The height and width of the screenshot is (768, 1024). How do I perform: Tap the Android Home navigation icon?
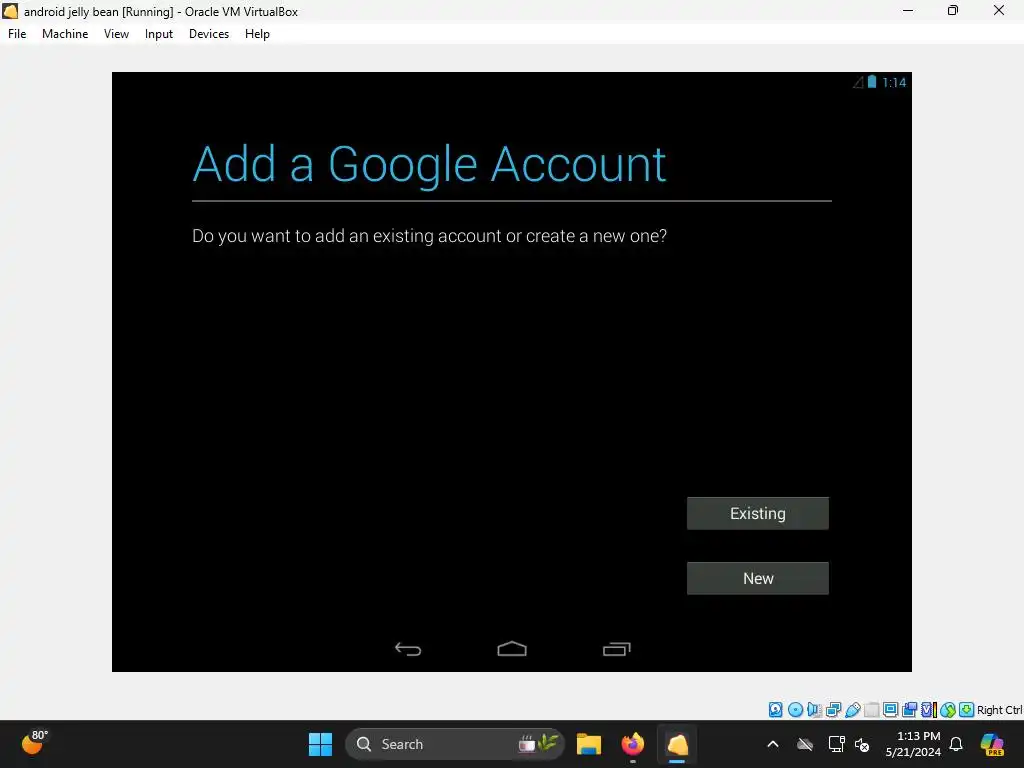click(x=512, y=648)
